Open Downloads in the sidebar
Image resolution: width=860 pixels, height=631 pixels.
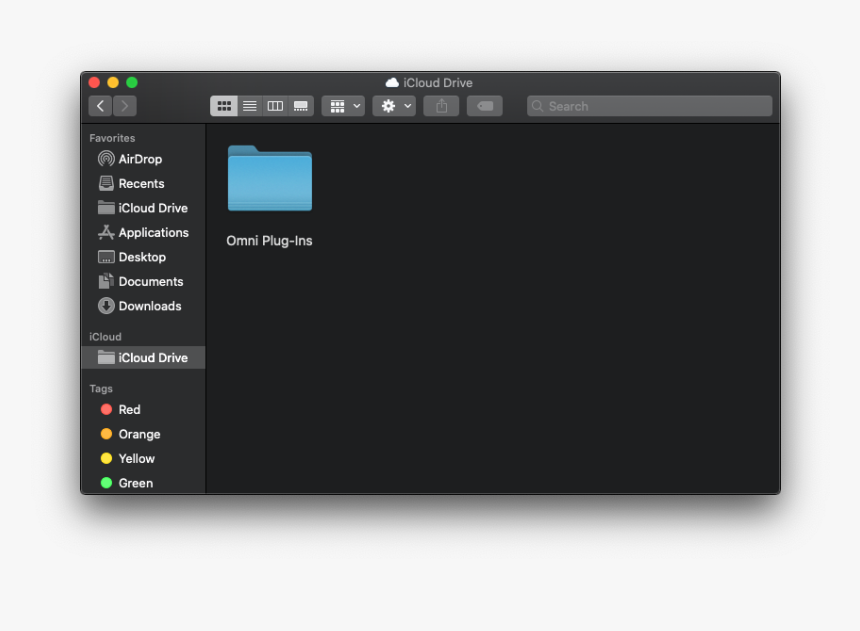144,306
